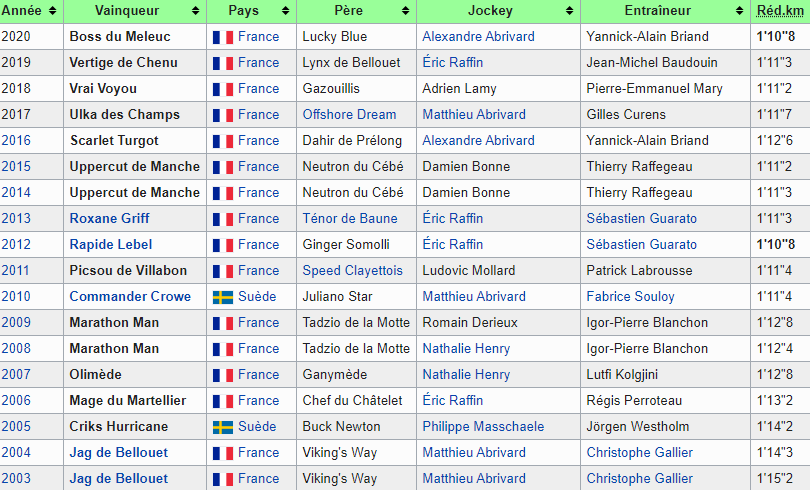Open Offshore Dream sire link
Viewport: 810px width, 490px height.
(349, 115)
